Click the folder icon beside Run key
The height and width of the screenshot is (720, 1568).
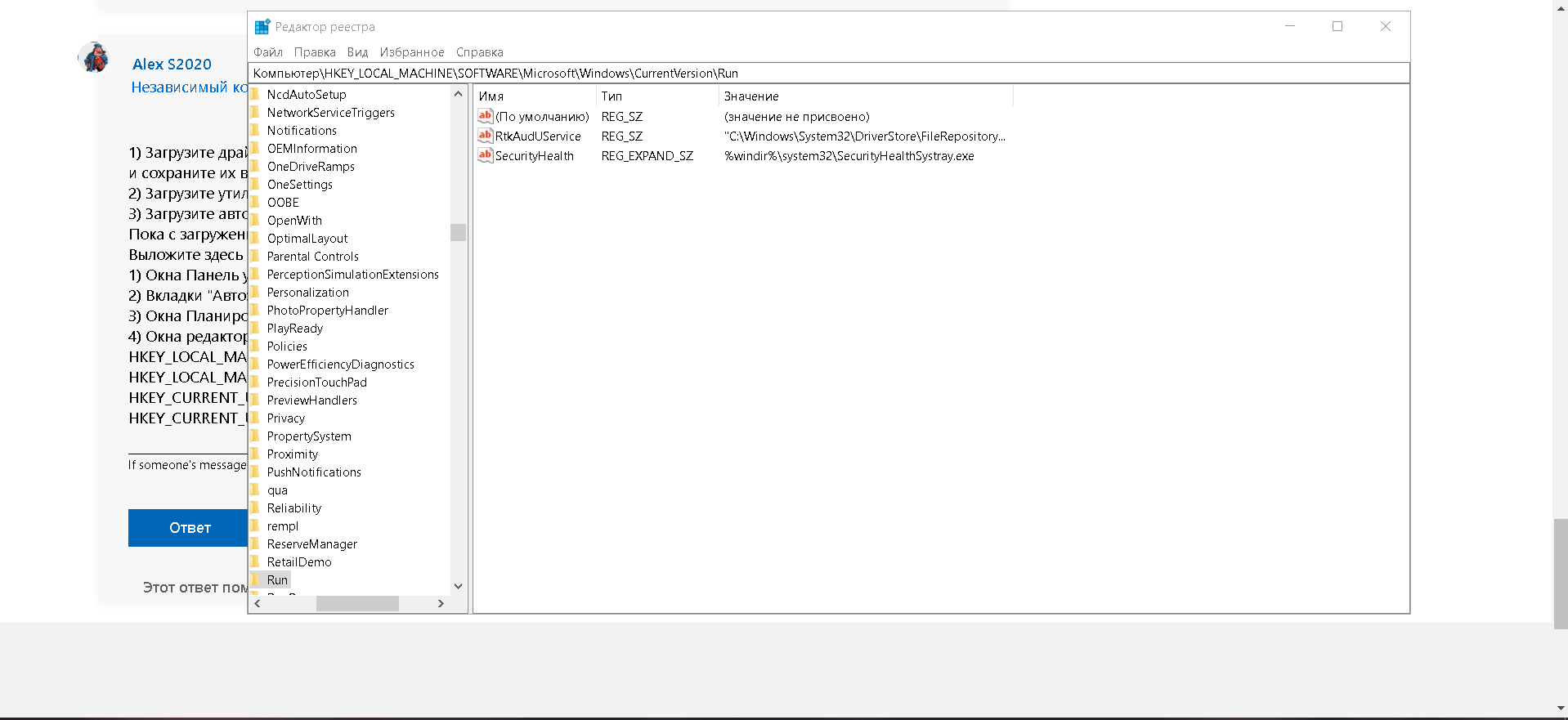[255, 579]
